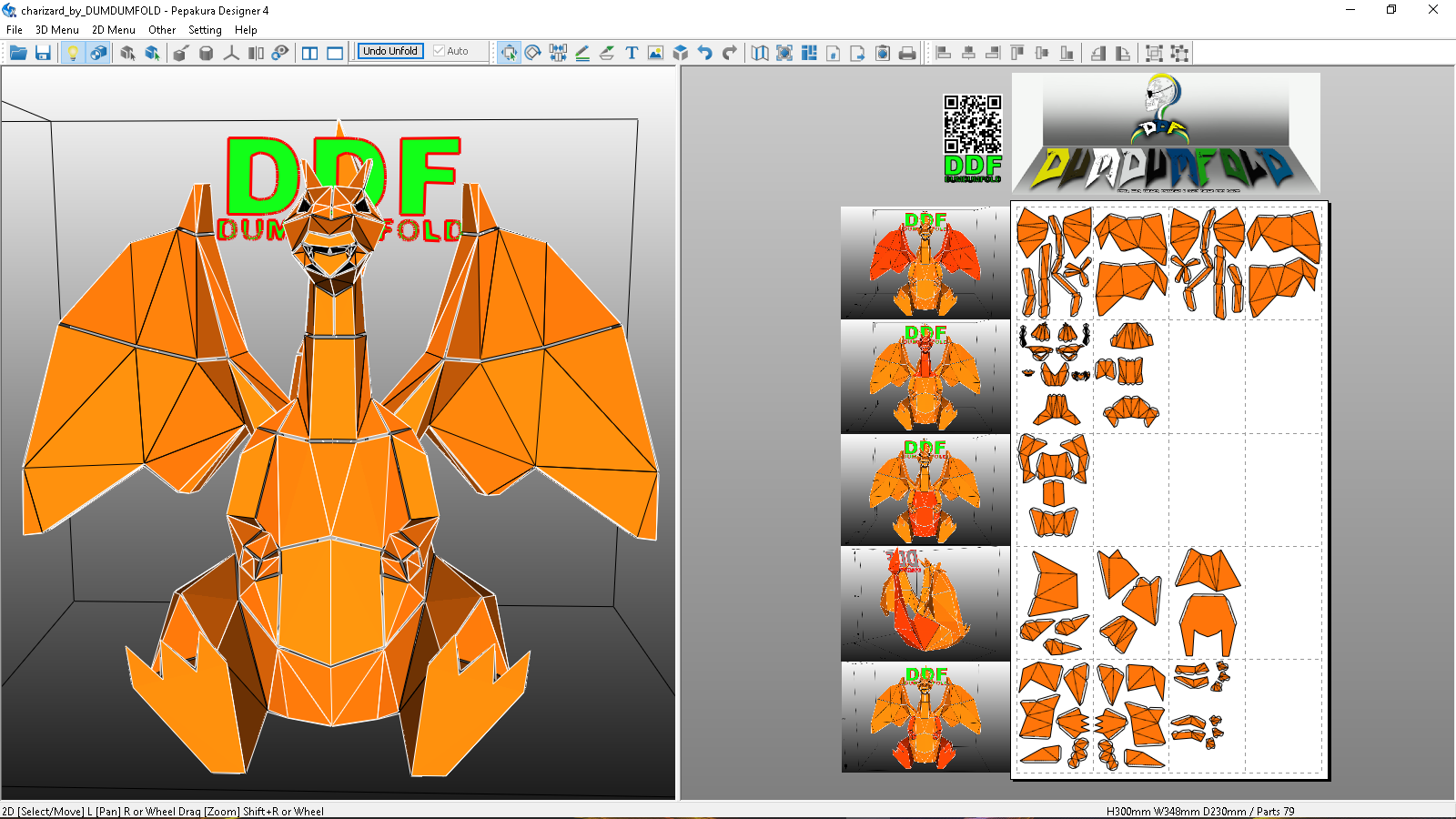
Task: Click the QR code image
Action: 973,124
